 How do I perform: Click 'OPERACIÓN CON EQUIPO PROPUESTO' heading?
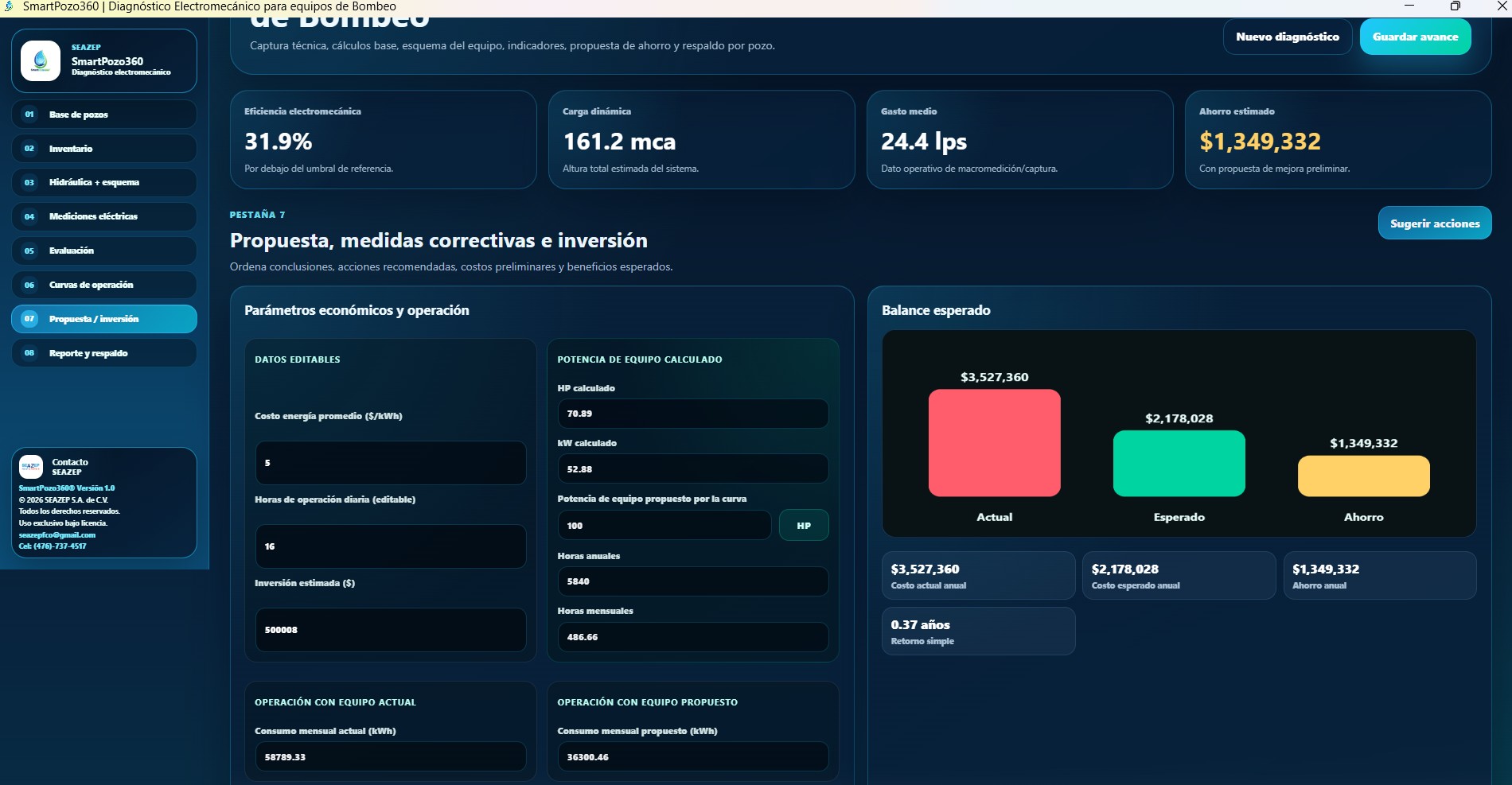tap(647, 702)
